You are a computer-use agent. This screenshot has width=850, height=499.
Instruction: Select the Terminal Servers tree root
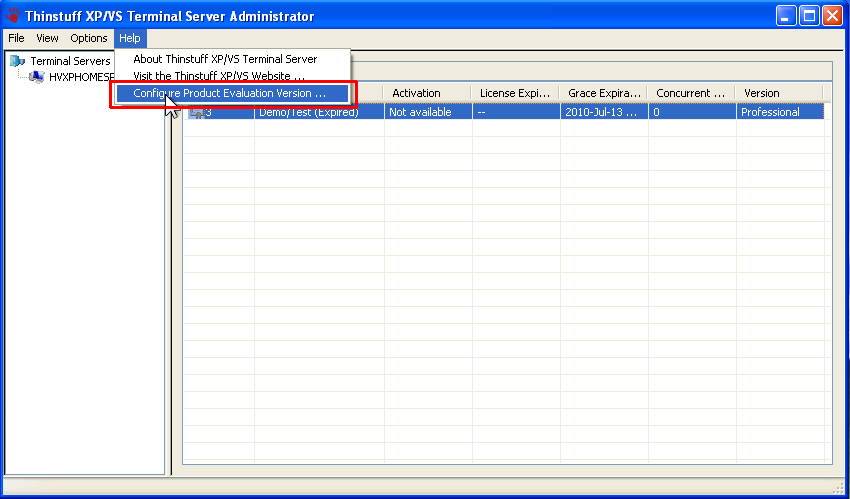pyautogui.click(x=70, y=61)
